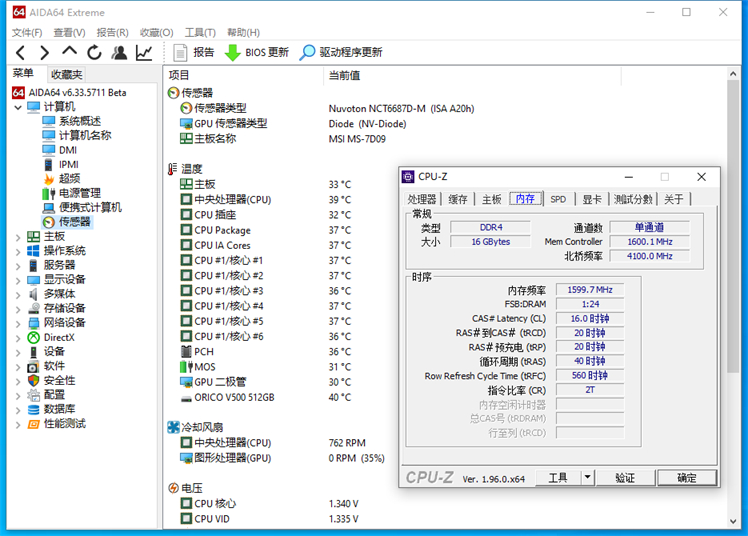
Task: Open the 文件(F) menu
Action: [x=27, y=32]
